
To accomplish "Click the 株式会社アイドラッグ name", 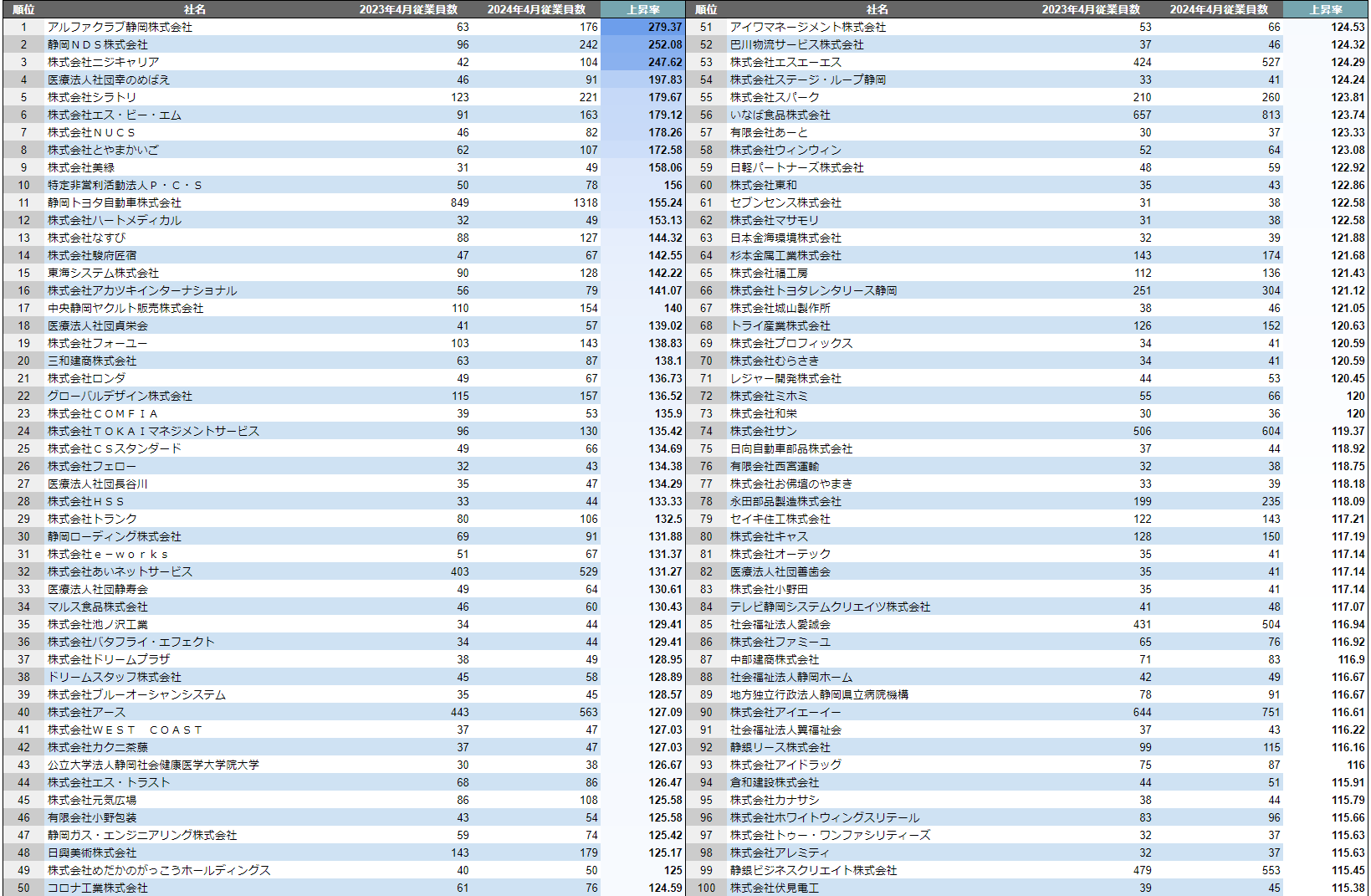I will pyautogui.click(x=785, y=765).
